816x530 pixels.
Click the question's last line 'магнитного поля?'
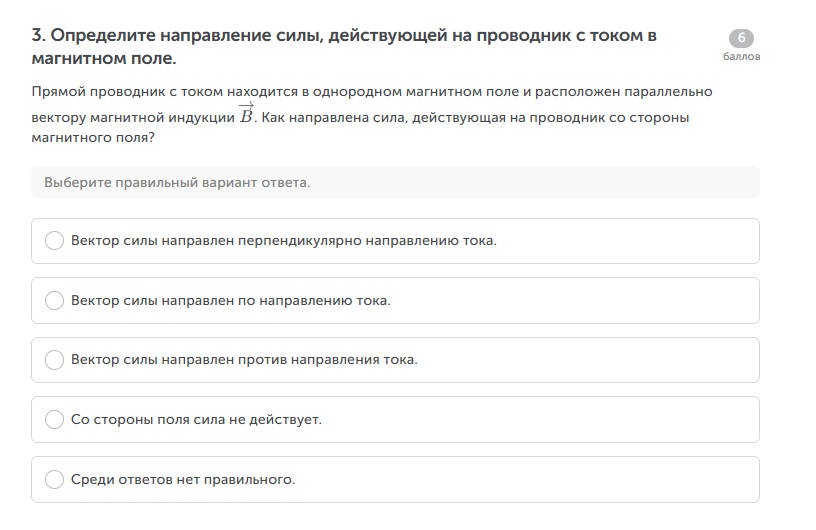[x=93, y=138]
